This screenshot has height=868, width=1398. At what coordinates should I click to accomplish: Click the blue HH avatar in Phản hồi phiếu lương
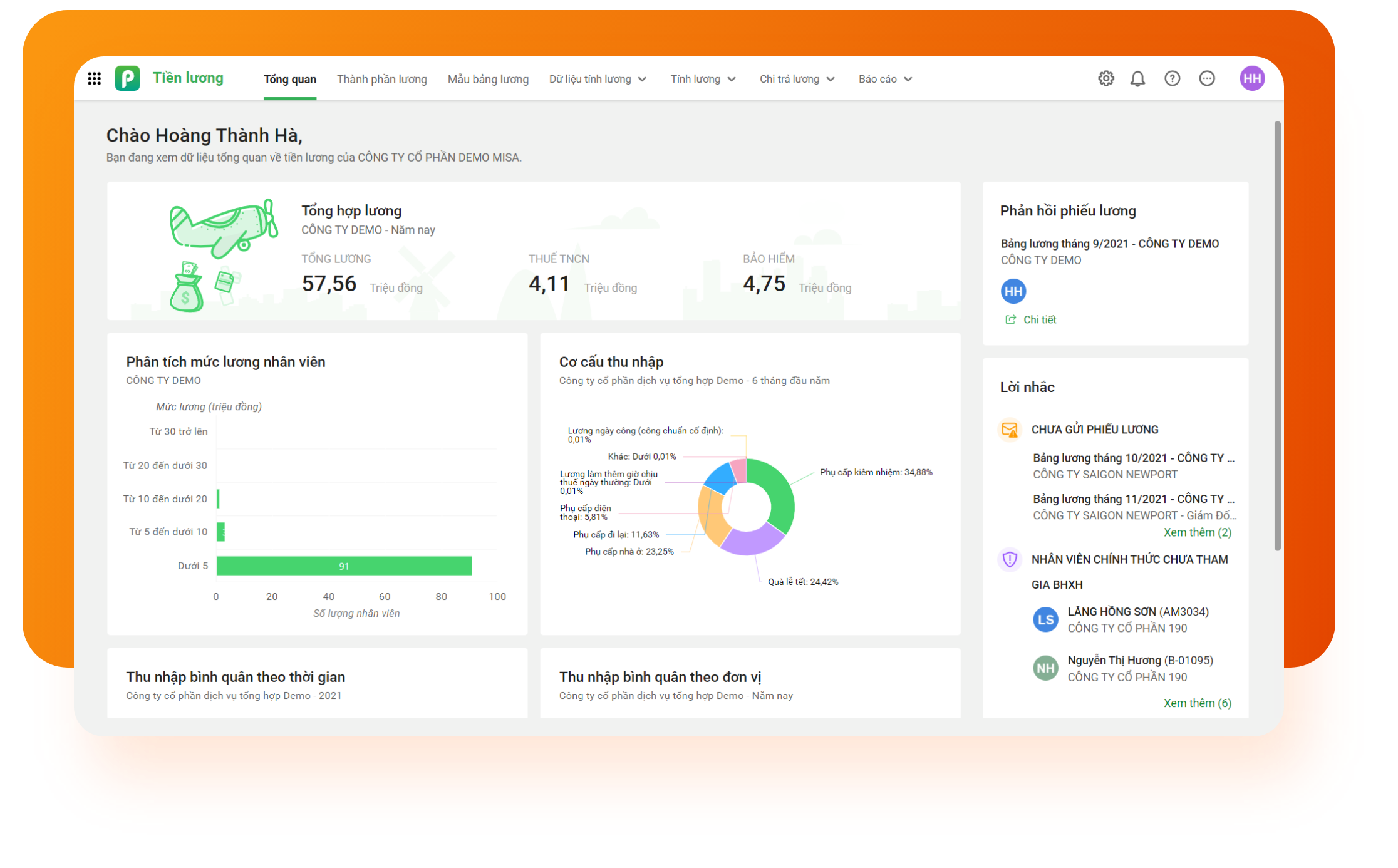pyautogui.click(x=1013, y=291)
